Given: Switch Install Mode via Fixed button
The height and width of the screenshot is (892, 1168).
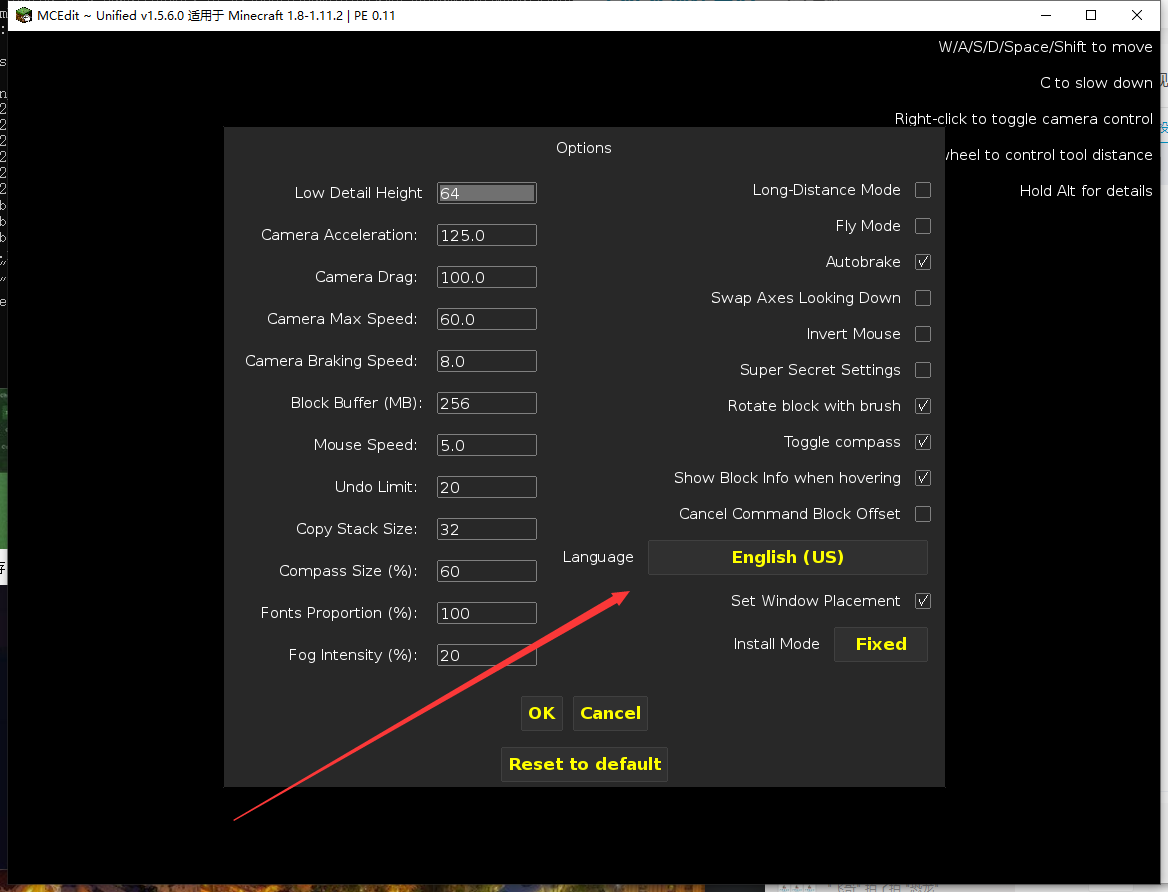Looking at the screenshot, I should [x=880, y=644].
